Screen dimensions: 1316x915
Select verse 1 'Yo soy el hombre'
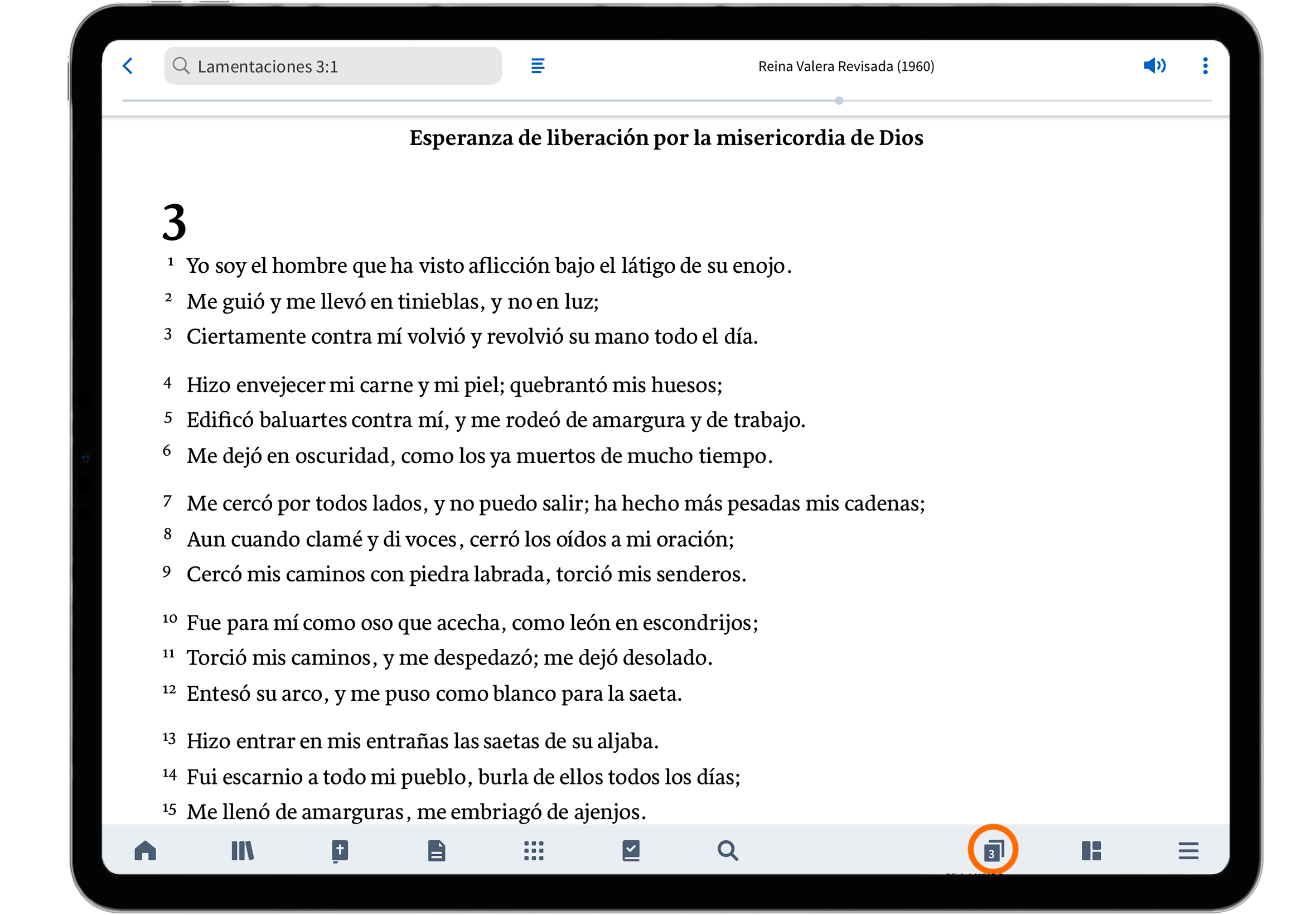[x=488, y=266]
